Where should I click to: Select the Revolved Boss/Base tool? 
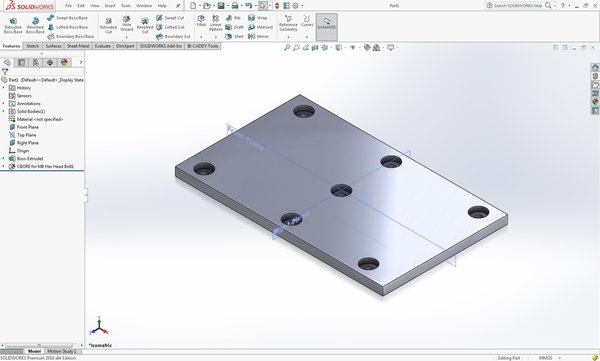pos(35,25)
